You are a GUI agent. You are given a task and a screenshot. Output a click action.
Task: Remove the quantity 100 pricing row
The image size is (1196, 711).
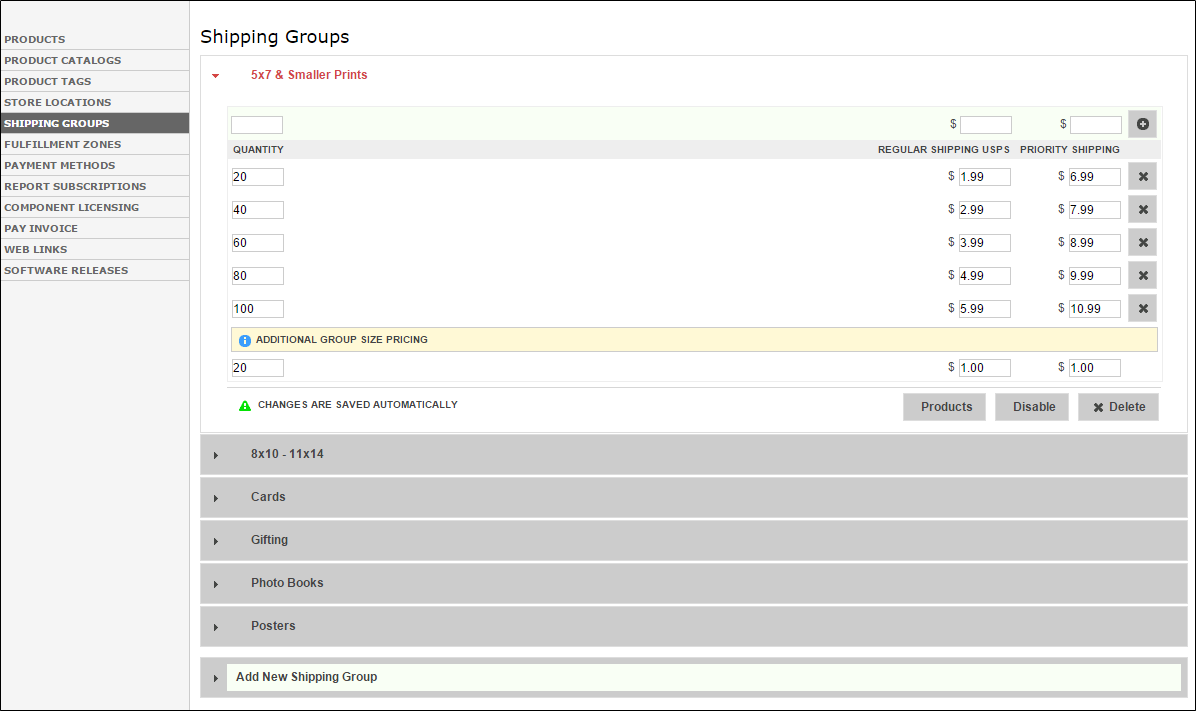click(x=1143, y=308)
